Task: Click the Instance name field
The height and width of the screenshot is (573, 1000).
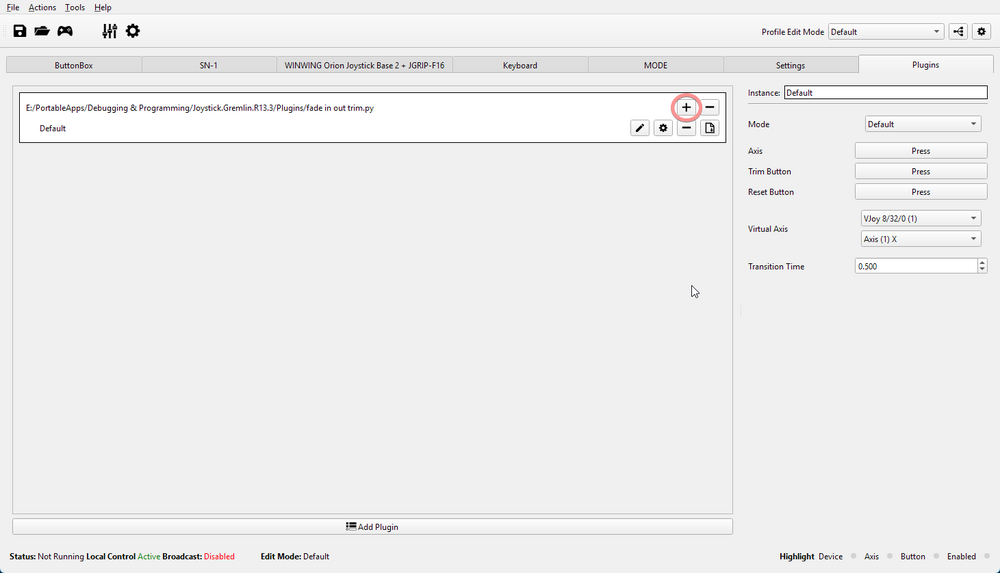Action: tap(886, 93)
